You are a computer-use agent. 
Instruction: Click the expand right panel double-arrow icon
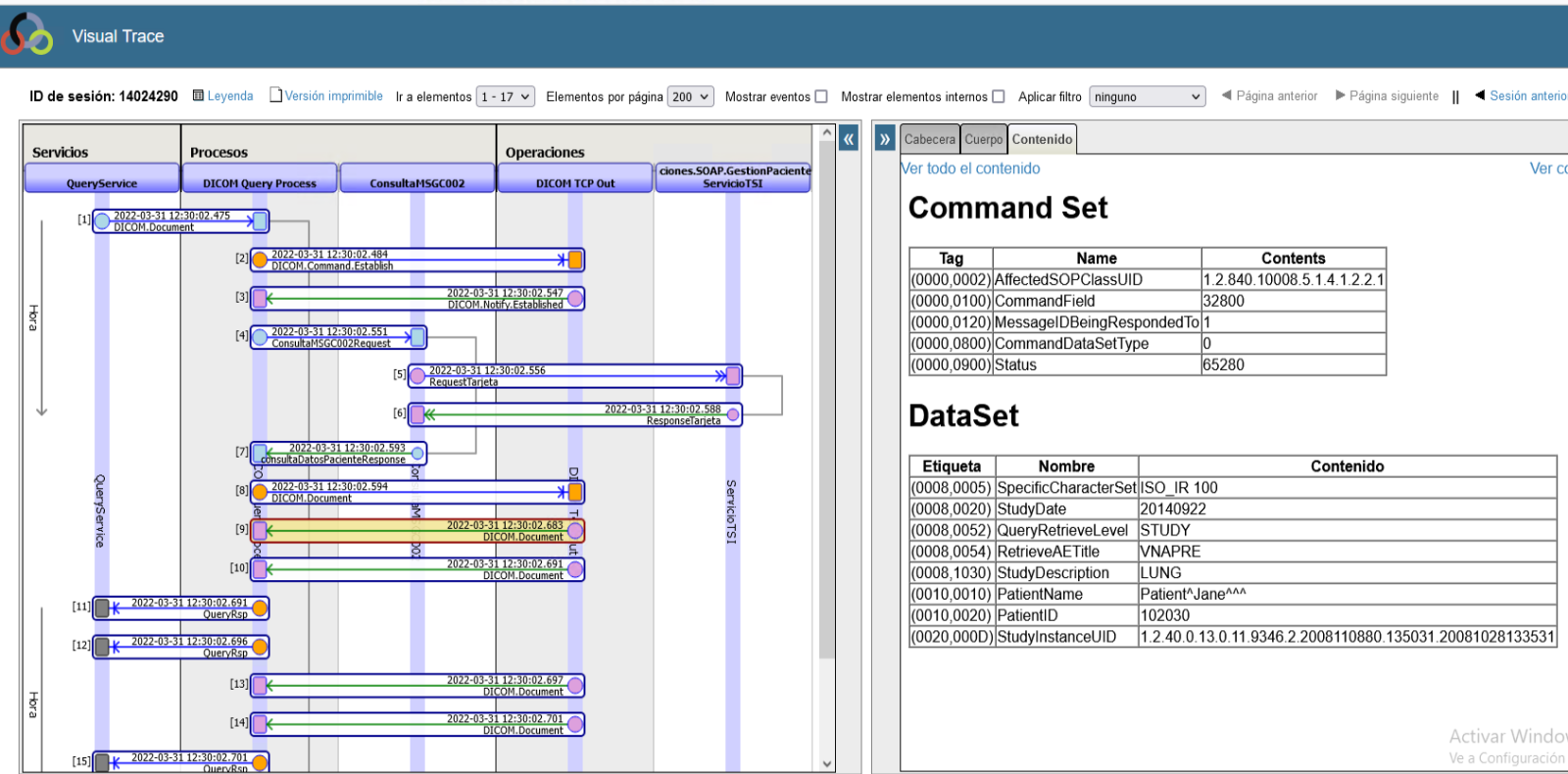pos(885,139)
